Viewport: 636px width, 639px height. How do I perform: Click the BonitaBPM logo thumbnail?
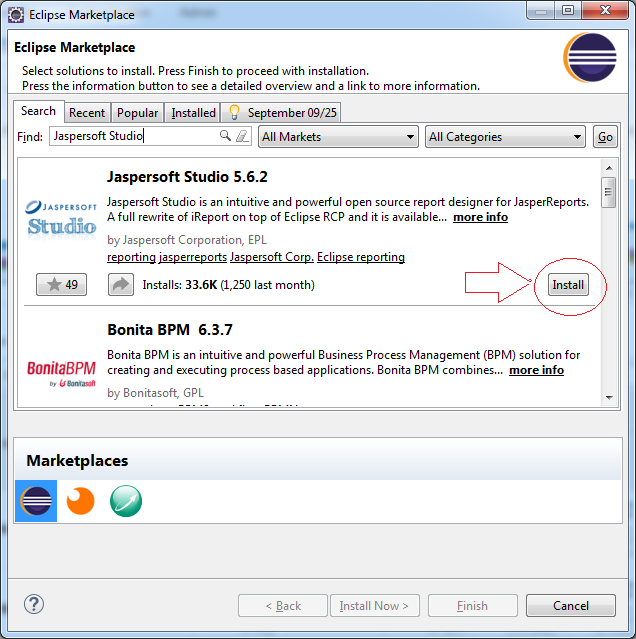(61, 373)
